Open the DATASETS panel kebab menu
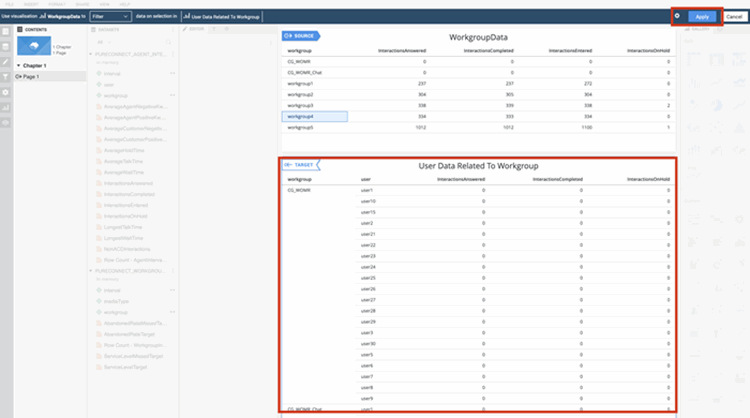This screenshot has height=418, width=750. pyautogui.click(x=173, y=30)
